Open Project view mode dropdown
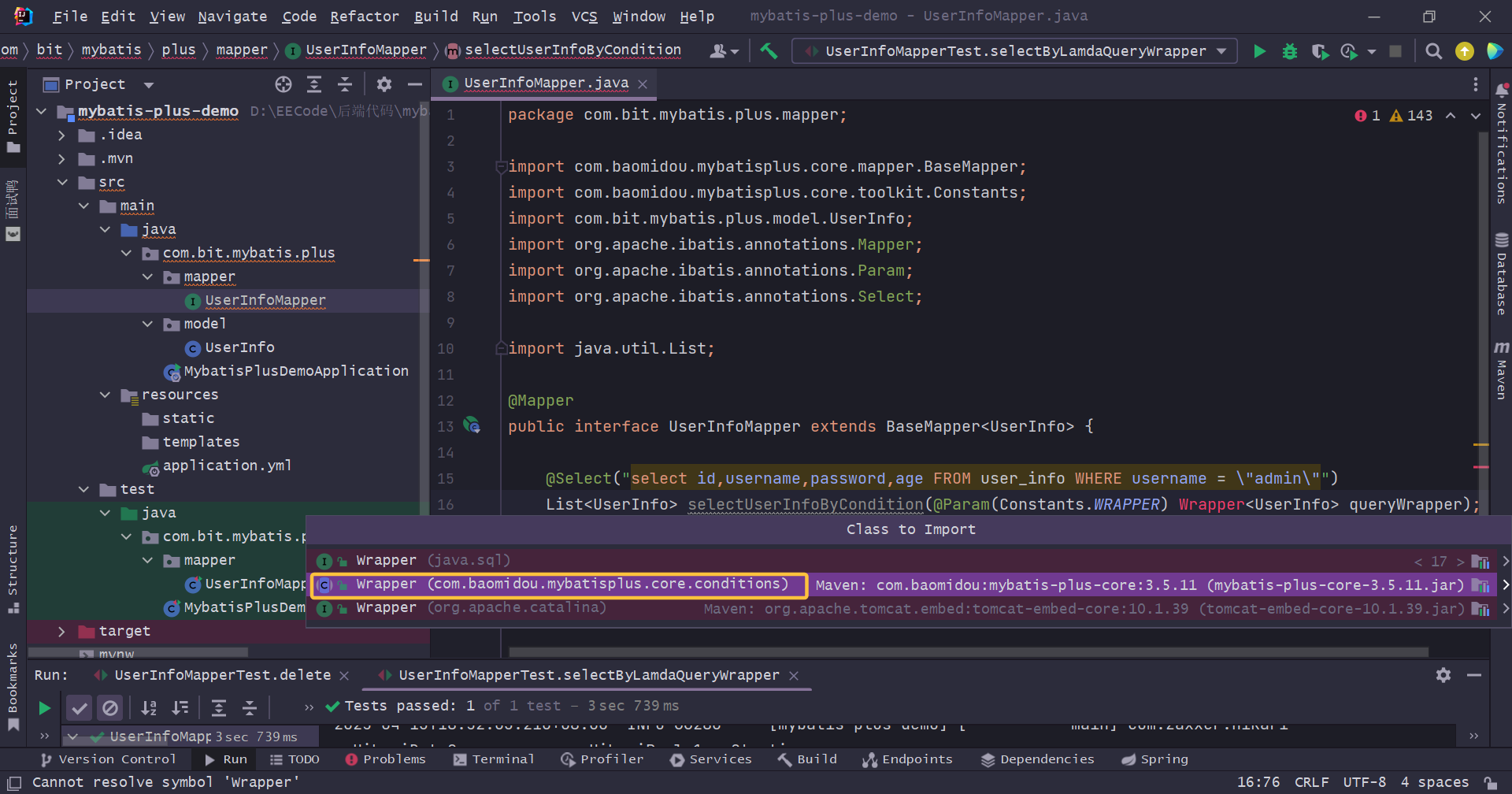Screen dimensions: 1512x794 [x=149, y=84]
